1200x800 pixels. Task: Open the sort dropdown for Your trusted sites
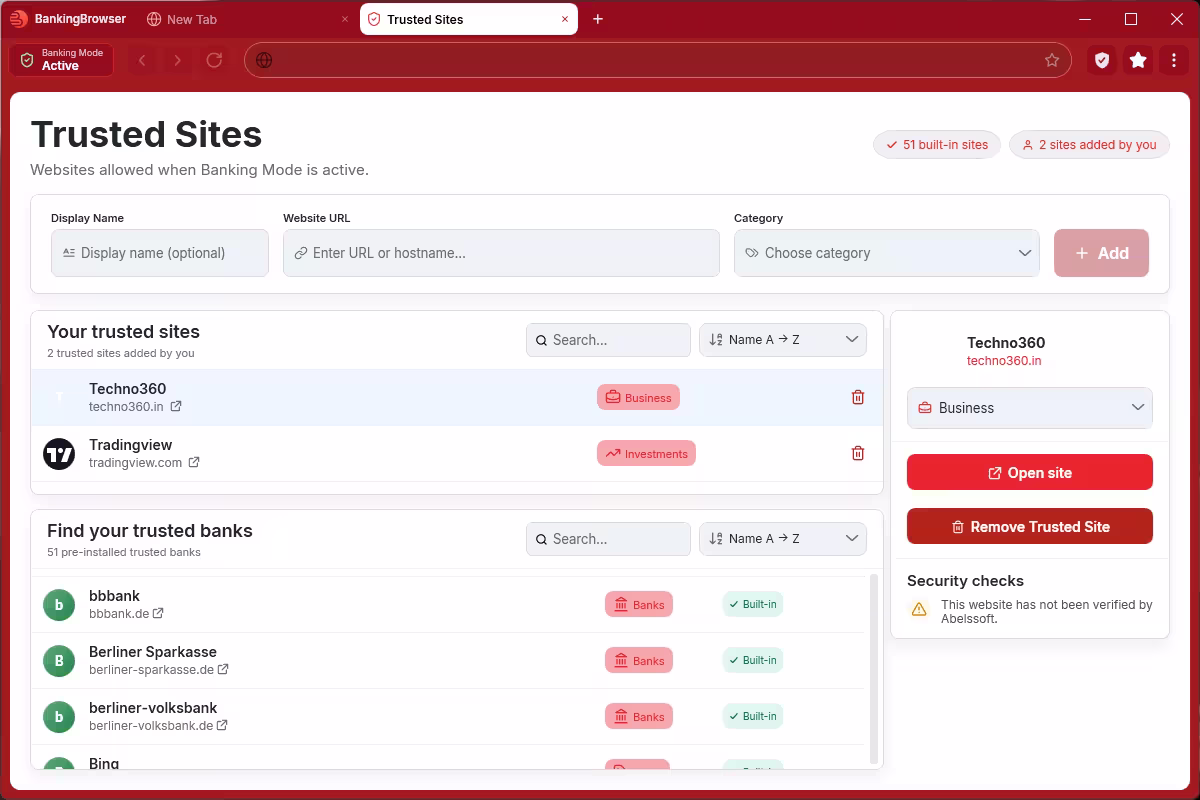[783, 340]
